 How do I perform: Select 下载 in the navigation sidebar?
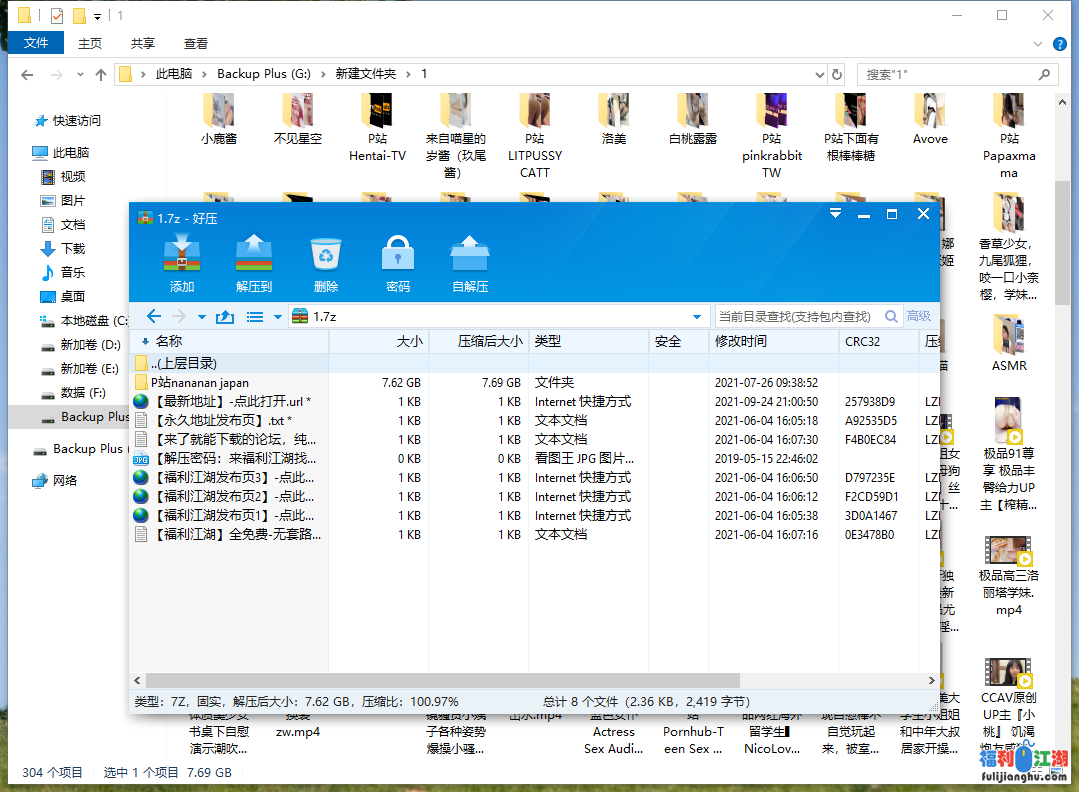[73, 248]
